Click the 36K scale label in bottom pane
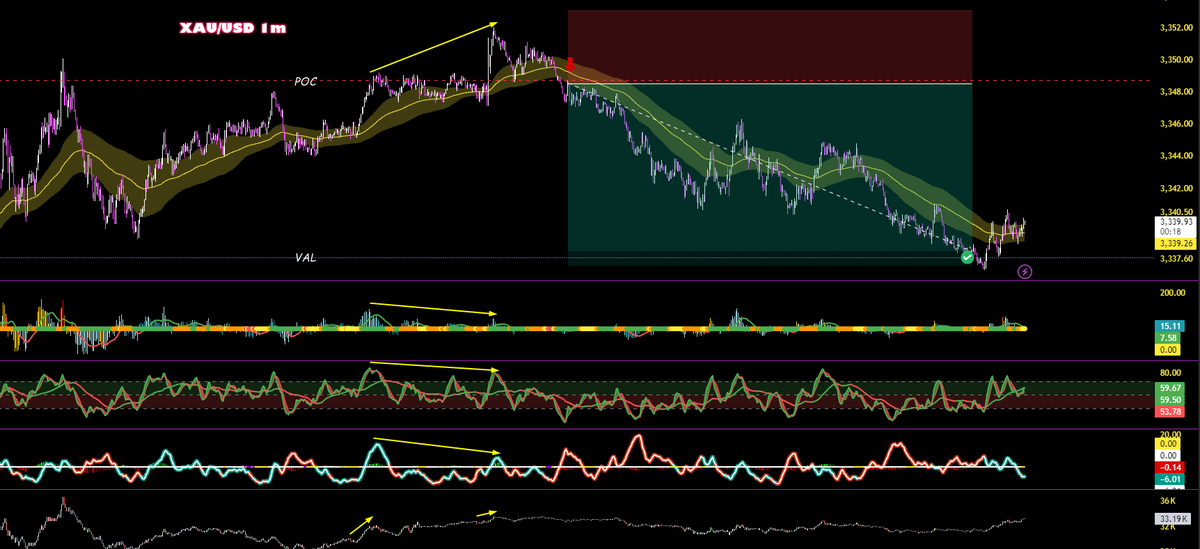 [1166, 500]
